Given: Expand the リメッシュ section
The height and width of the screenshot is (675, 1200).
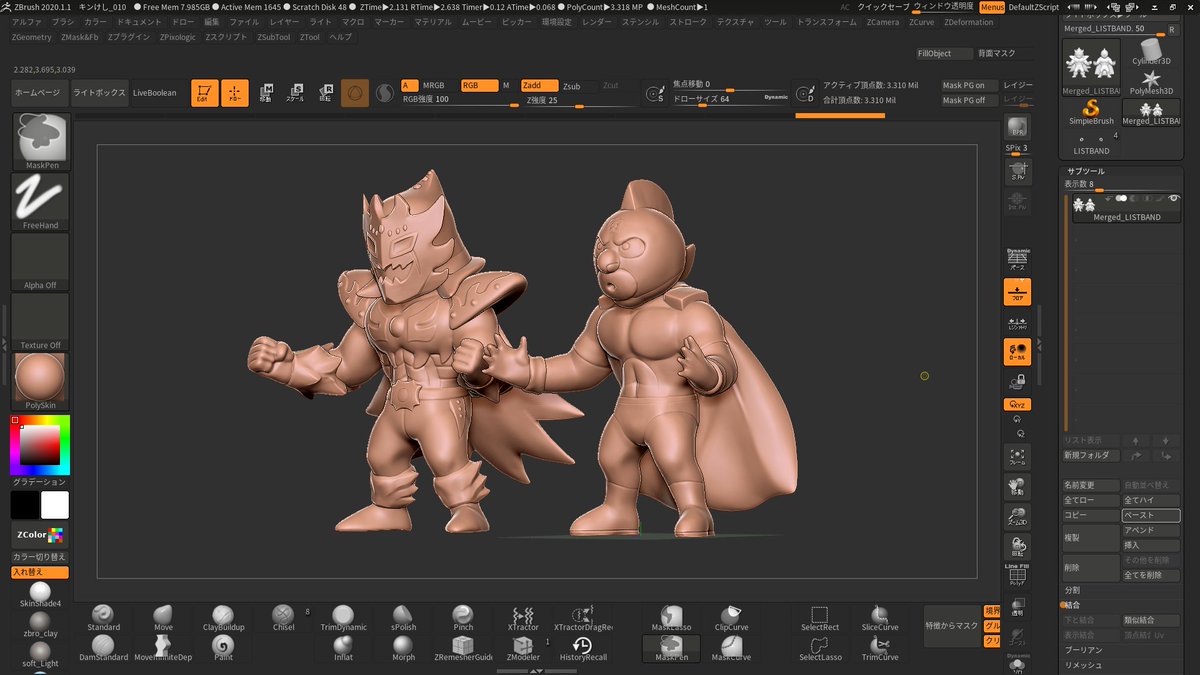Looking at the screenshot, I should coord(1082,665).
